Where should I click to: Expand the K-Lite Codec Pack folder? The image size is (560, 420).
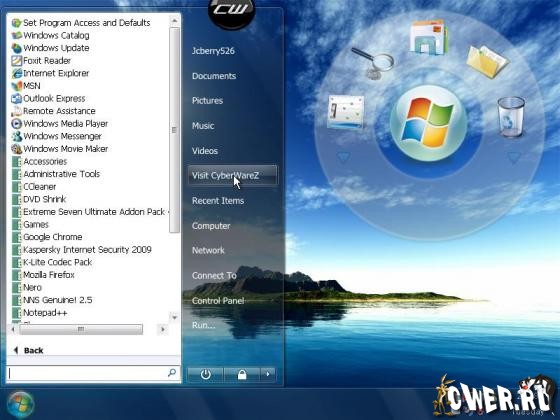(x=52, y=262)
